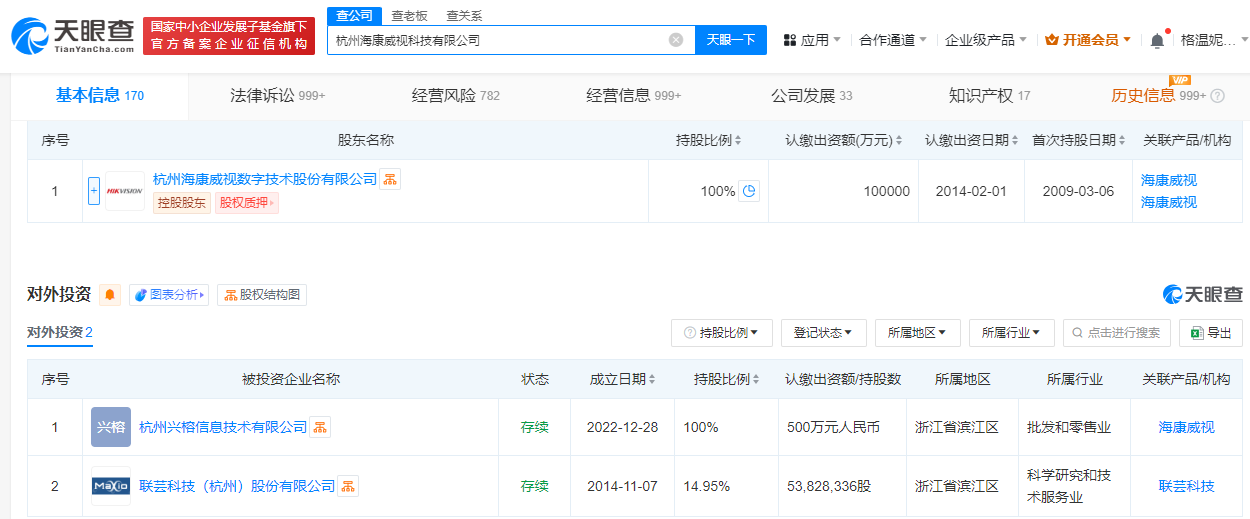Viewport: 1250px width, 519px height.
Task: Select the 查关系 search tab
Action: pos(464,15)
